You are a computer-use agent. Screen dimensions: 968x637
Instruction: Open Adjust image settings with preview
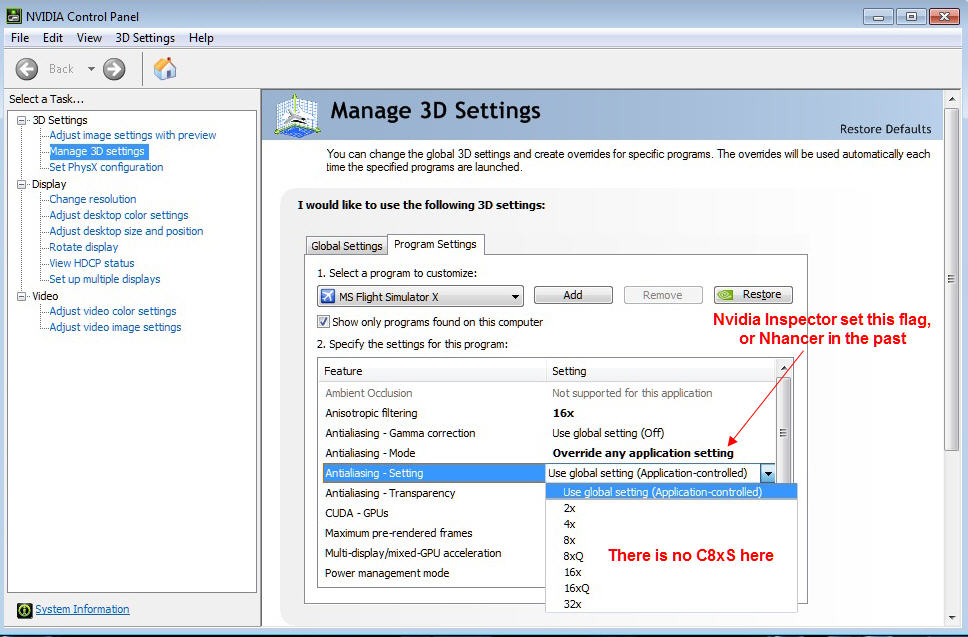coord(133,135)
